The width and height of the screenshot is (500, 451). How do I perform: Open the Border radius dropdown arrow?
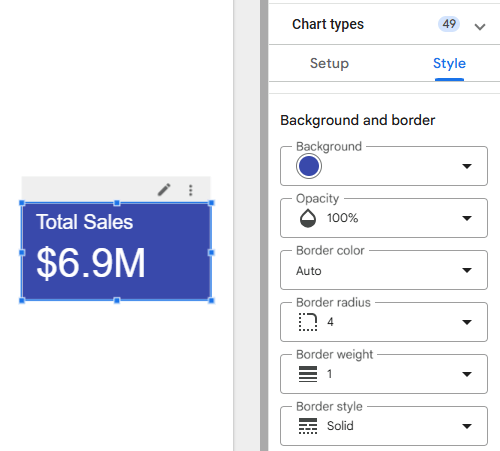pyautogui.click(x=467, y=322)
